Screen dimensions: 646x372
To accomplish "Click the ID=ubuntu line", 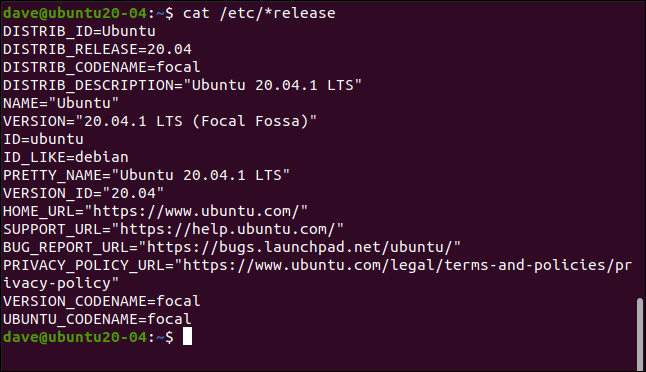I will (43, 139).
